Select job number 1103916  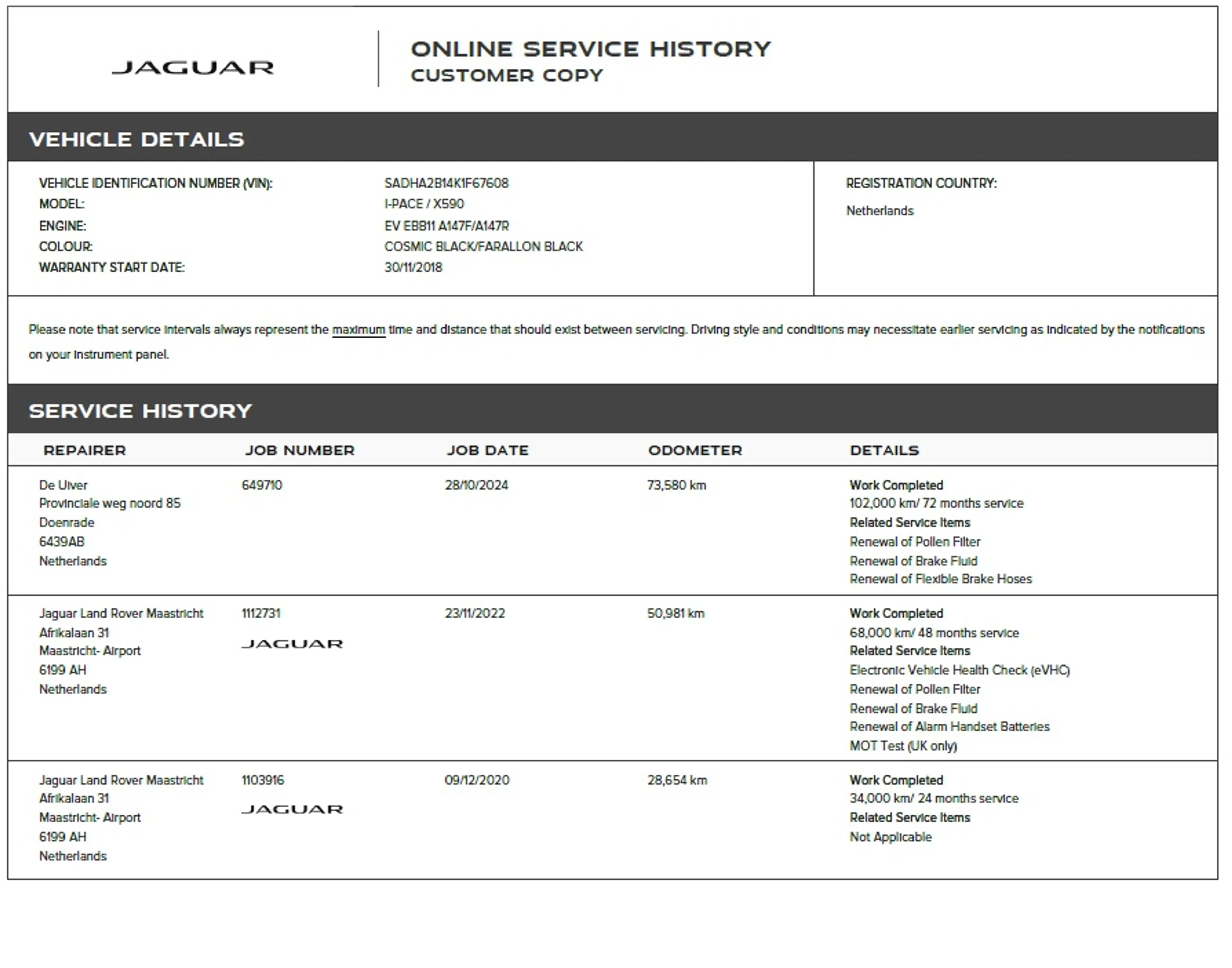click(x=263, y=780)
